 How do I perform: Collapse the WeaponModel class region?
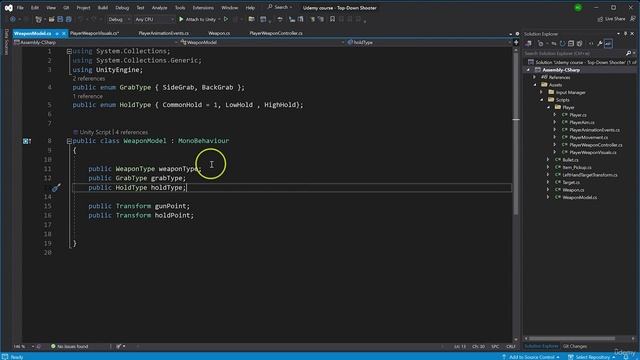(69, 141)
